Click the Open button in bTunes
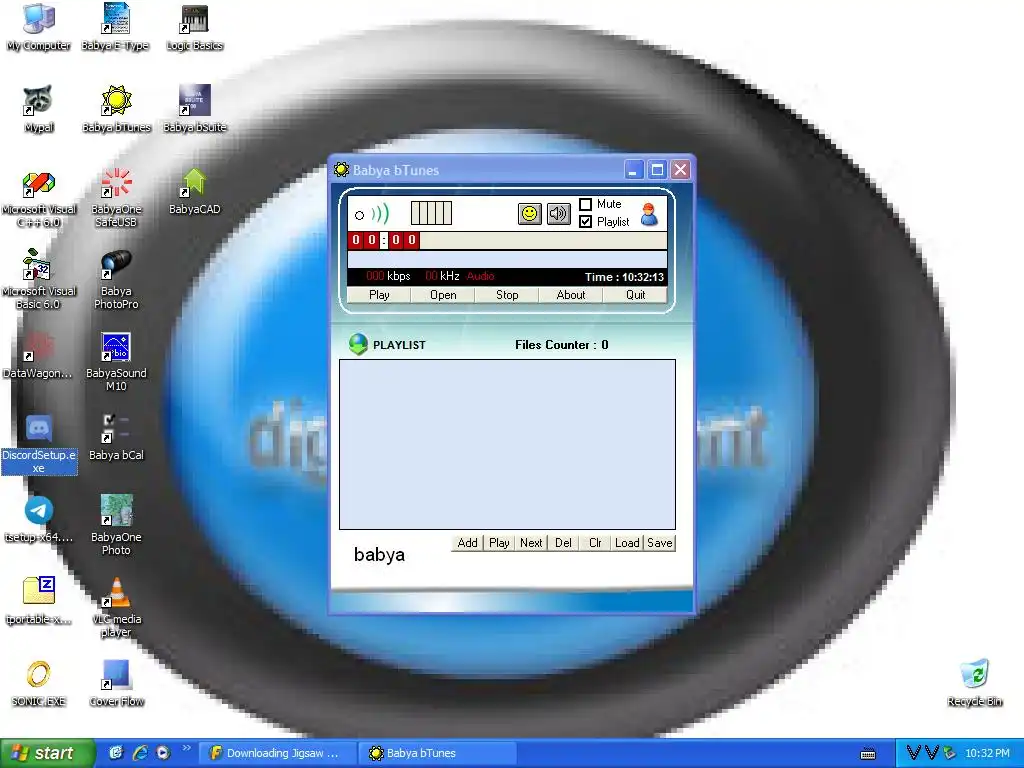The width and height of the screenshot is (1024, 768). click(443, 295)
